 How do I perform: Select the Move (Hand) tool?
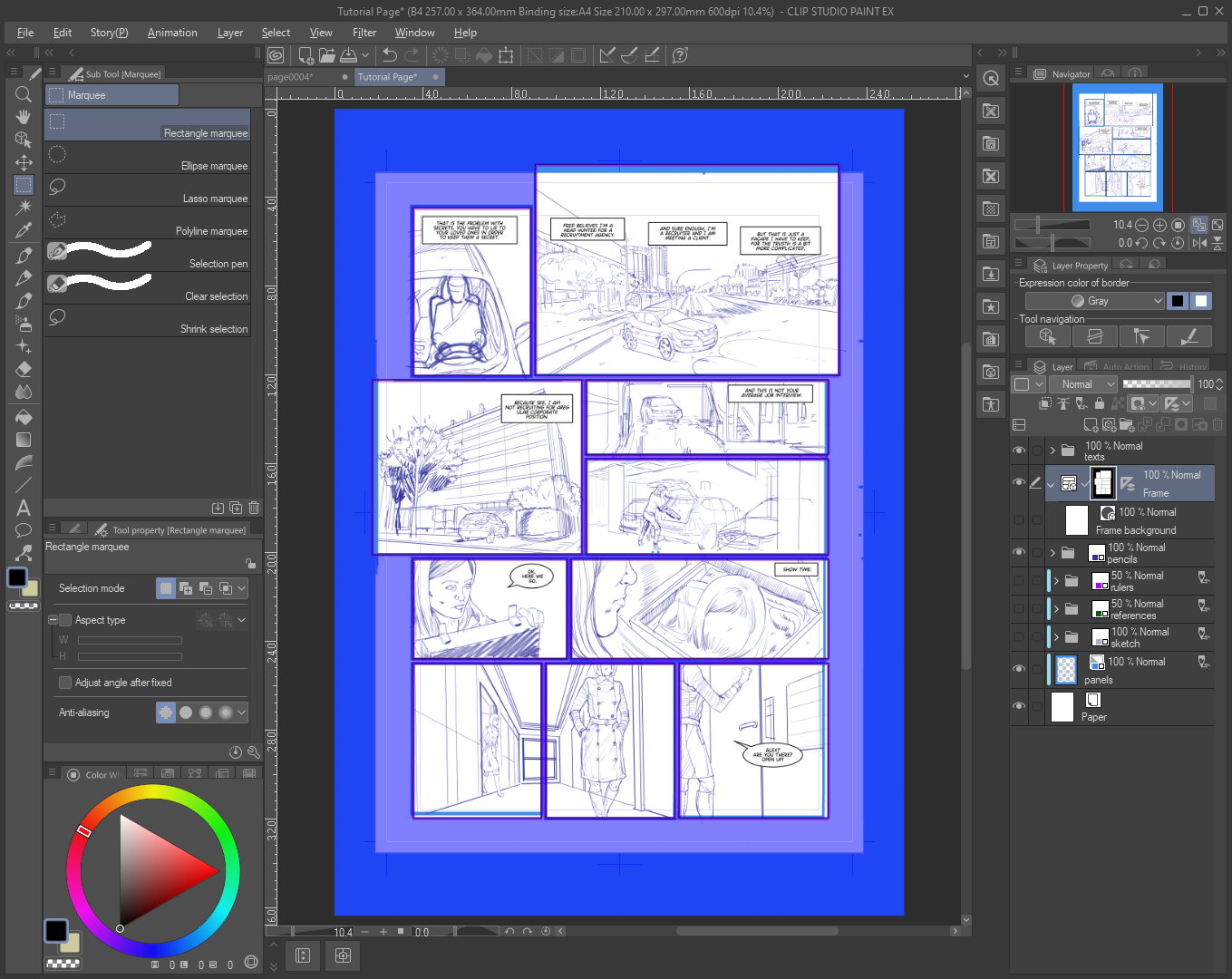pos(24,116)
